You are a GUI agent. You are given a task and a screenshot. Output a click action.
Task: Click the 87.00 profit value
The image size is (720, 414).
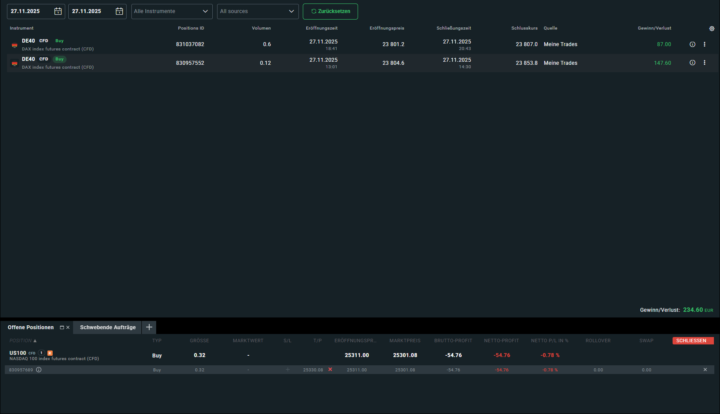(664, 45)
